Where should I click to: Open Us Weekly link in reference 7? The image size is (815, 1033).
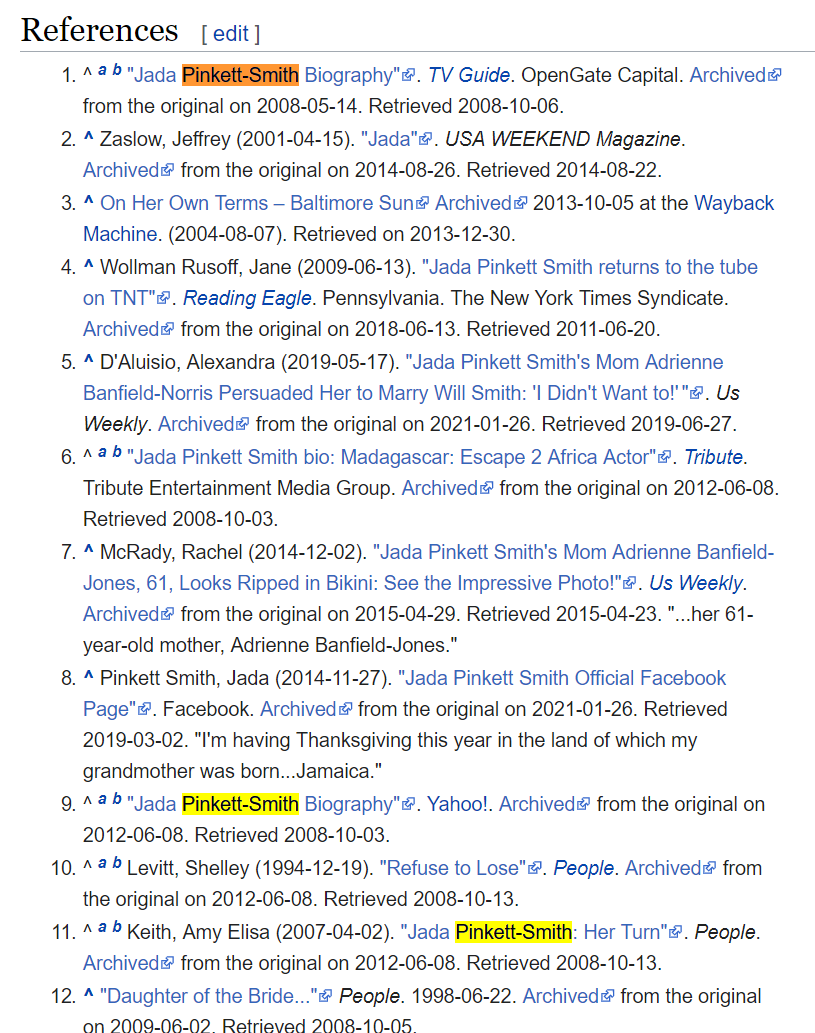tap(695, 583)
